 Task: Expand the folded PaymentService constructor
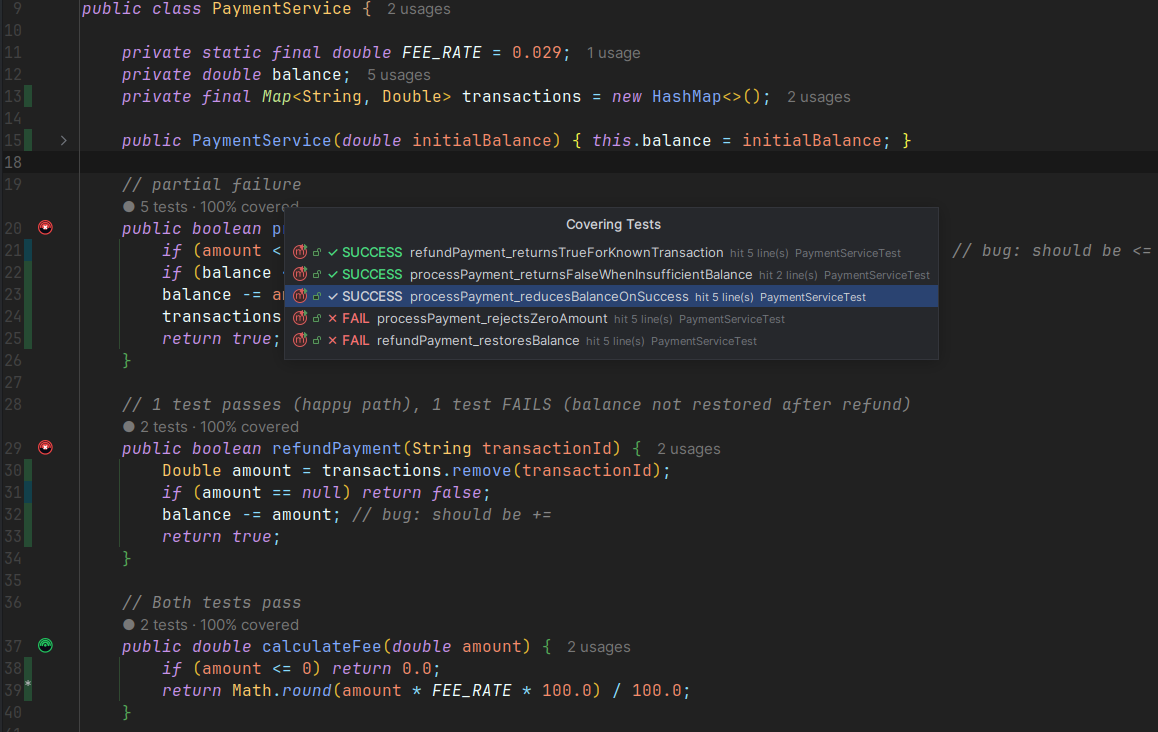64,140
